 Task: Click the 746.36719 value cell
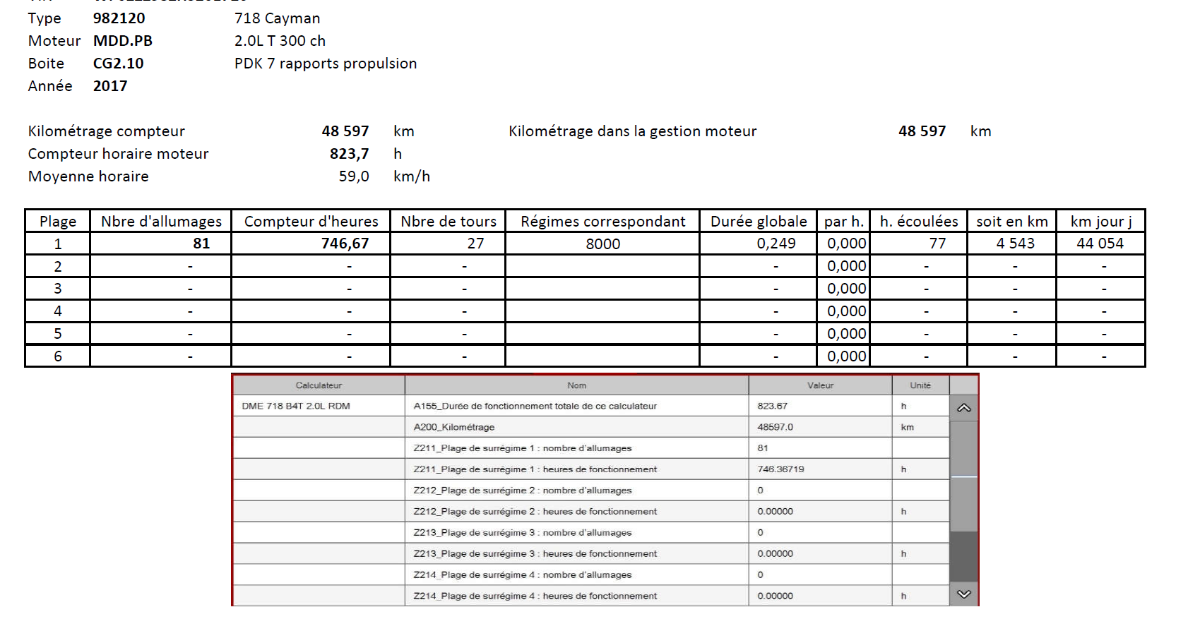[x=820, y=469]
